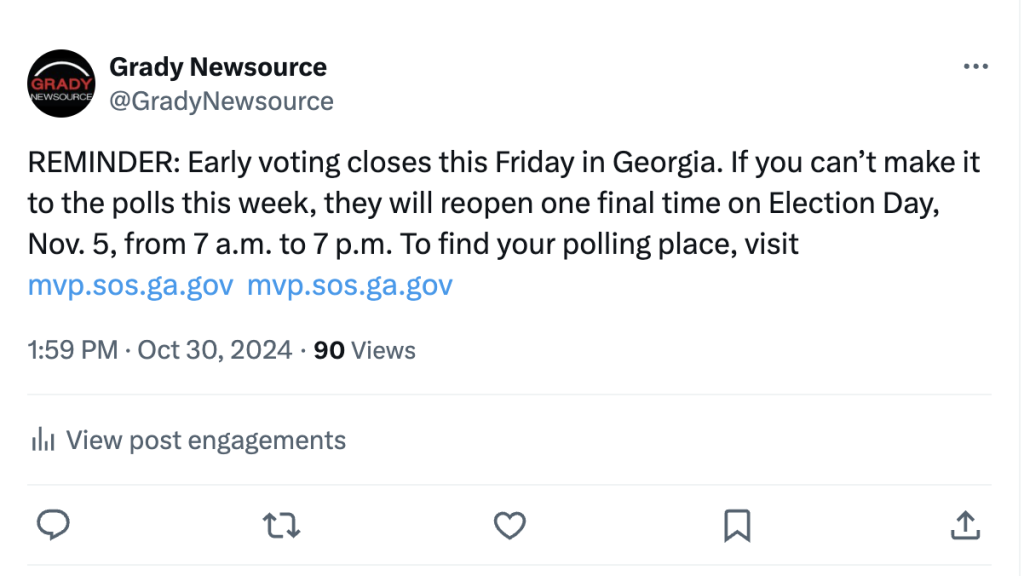The image size is (1024, 576).
Task: Visit the first mvp.sos.ga.gov link
Action: pyautogui.click(x=130, y=286)
